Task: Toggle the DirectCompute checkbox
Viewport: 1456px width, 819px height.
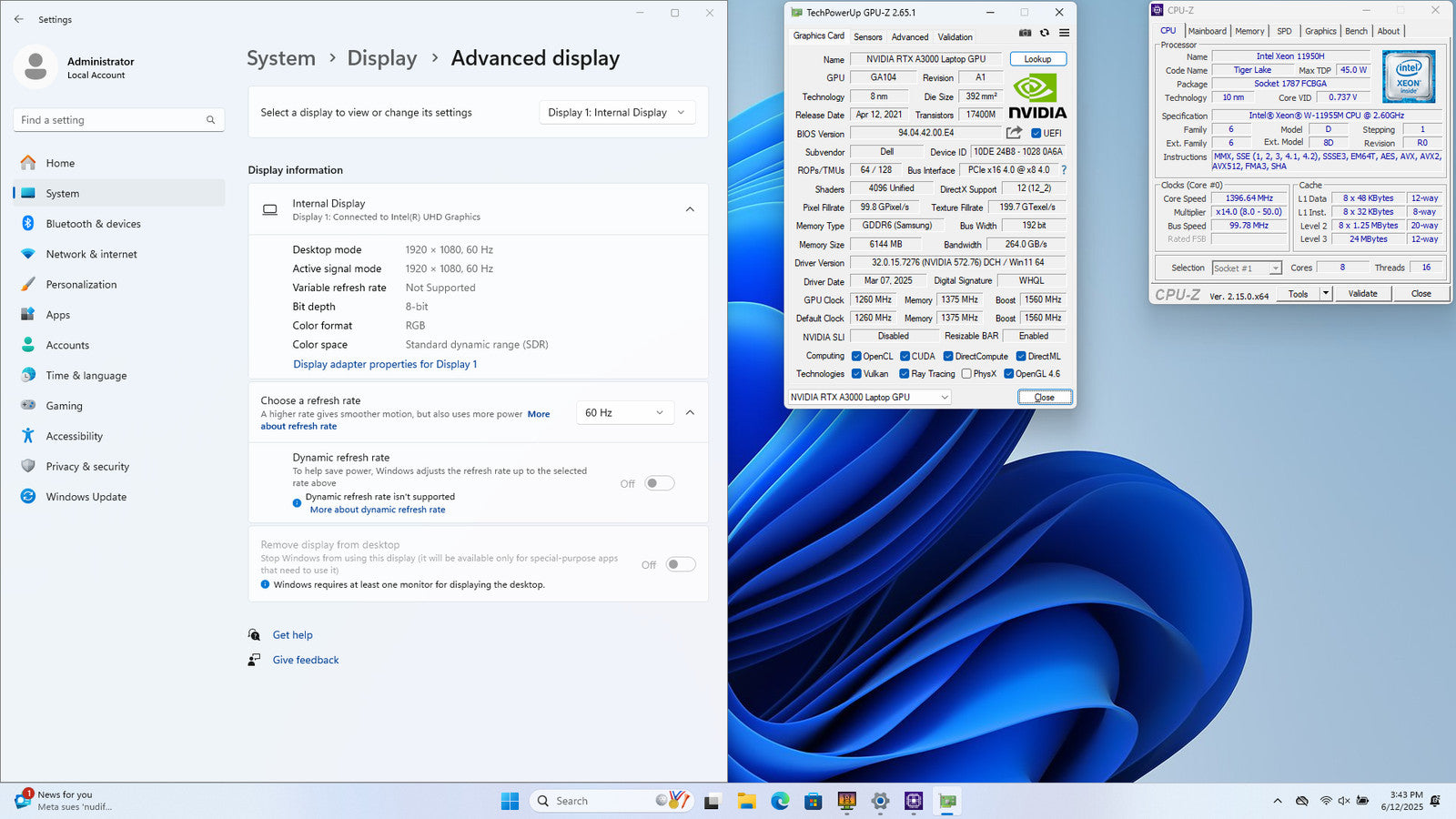Action: pyautogui.click(x=948, y=356)
